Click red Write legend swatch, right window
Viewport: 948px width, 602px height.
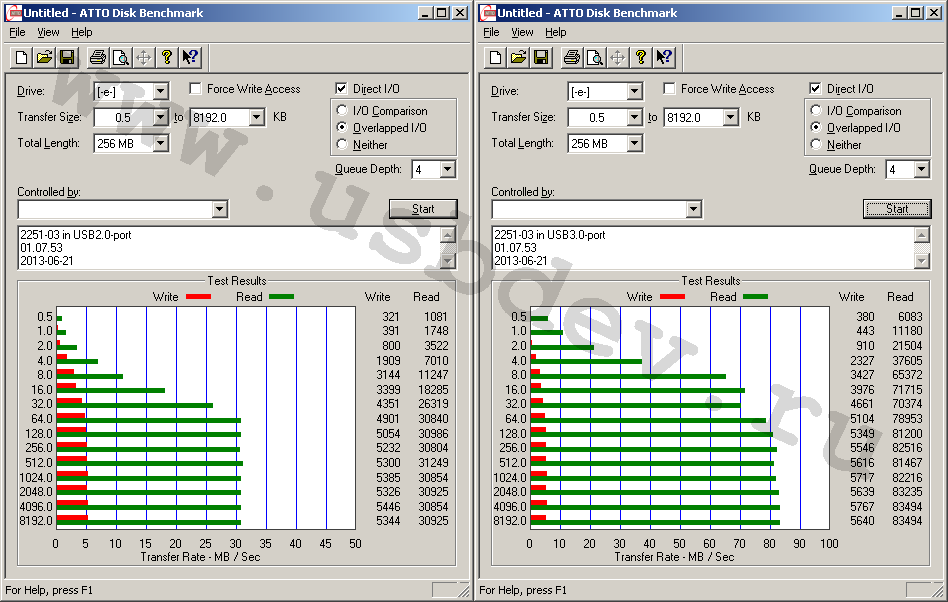672,297
